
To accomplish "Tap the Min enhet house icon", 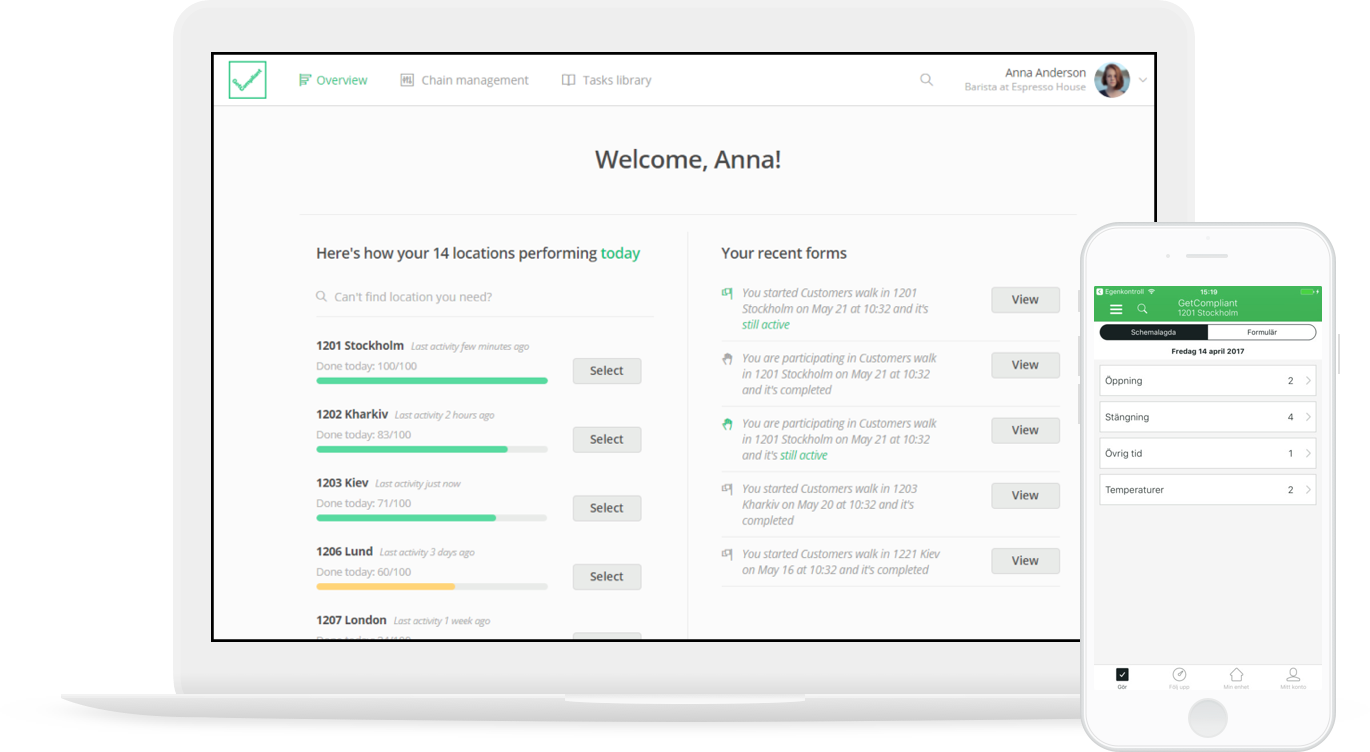I will click(x=1236, y=675).
